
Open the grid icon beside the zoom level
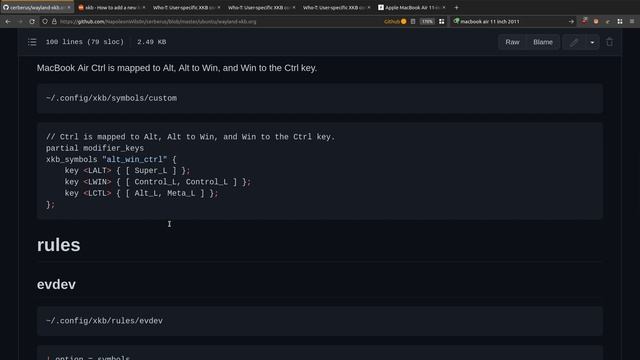[x=441, y=21]
